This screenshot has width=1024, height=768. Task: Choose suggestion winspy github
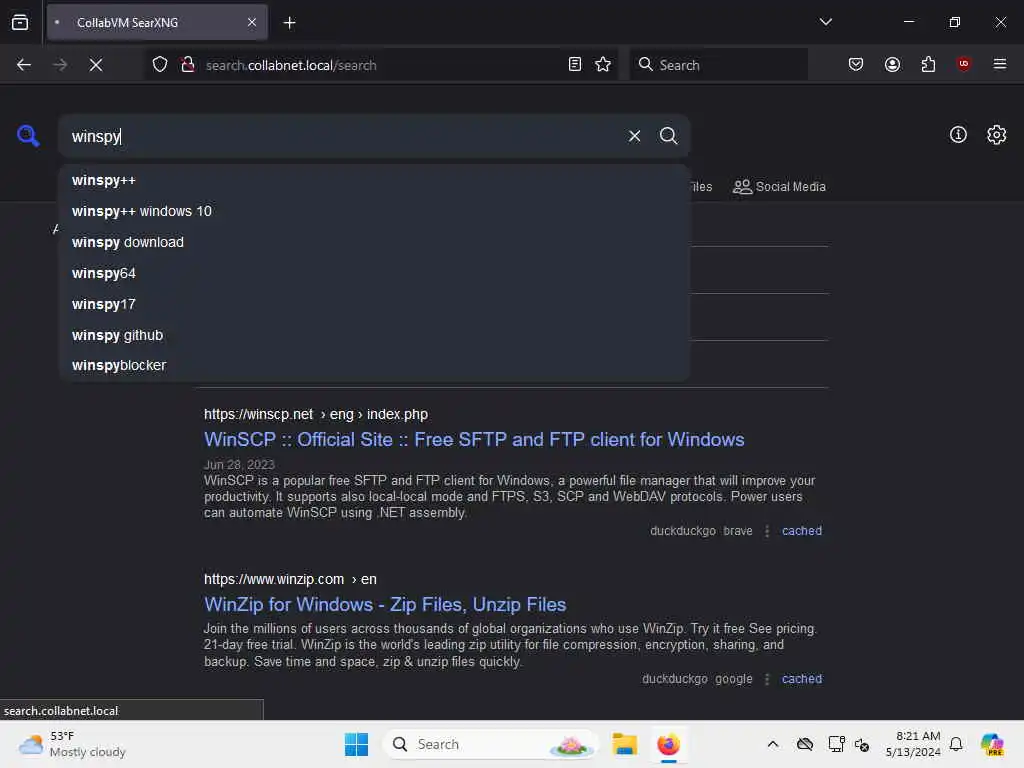374,335
